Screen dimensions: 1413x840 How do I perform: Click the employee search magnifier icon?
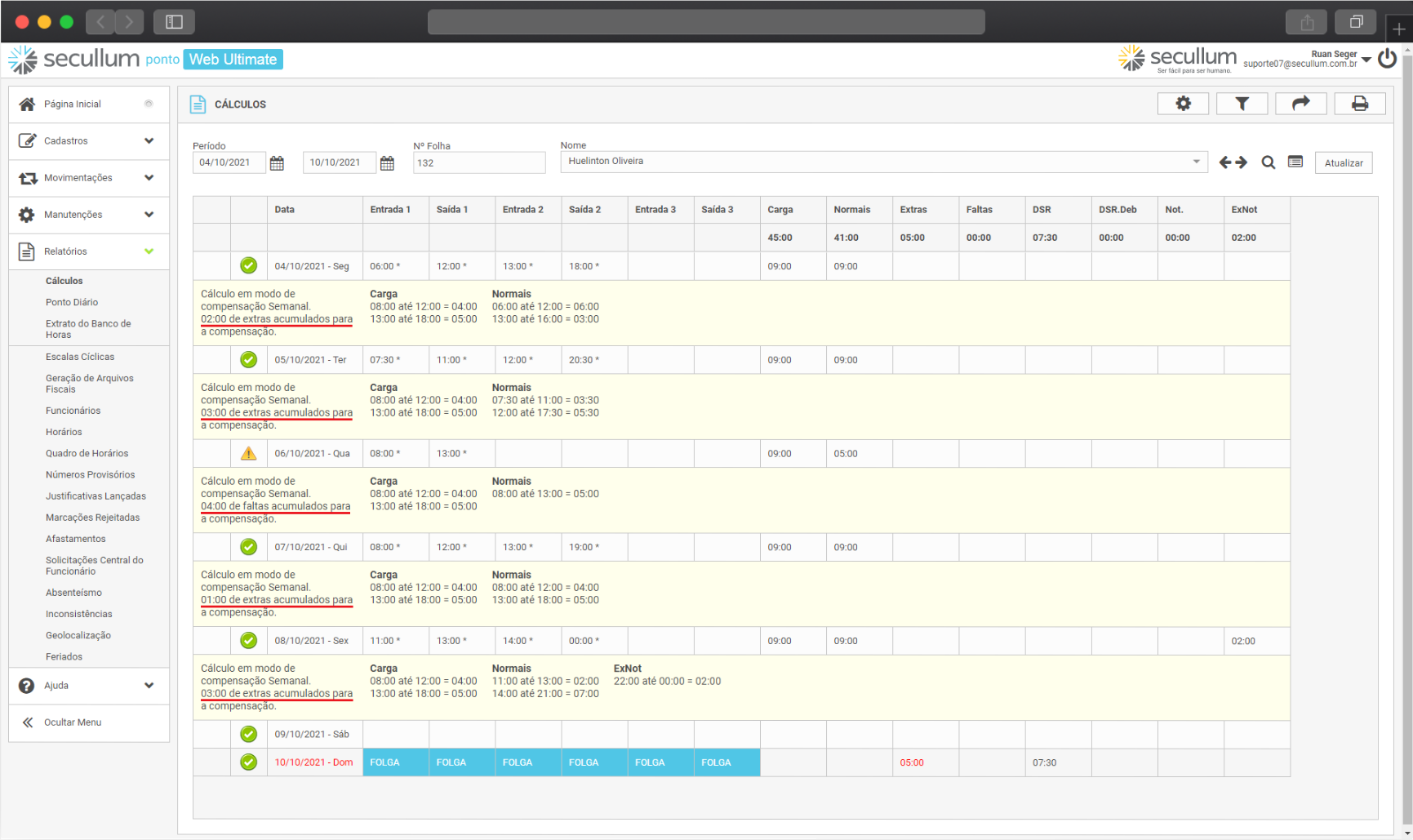click(x=1268, y=162)
